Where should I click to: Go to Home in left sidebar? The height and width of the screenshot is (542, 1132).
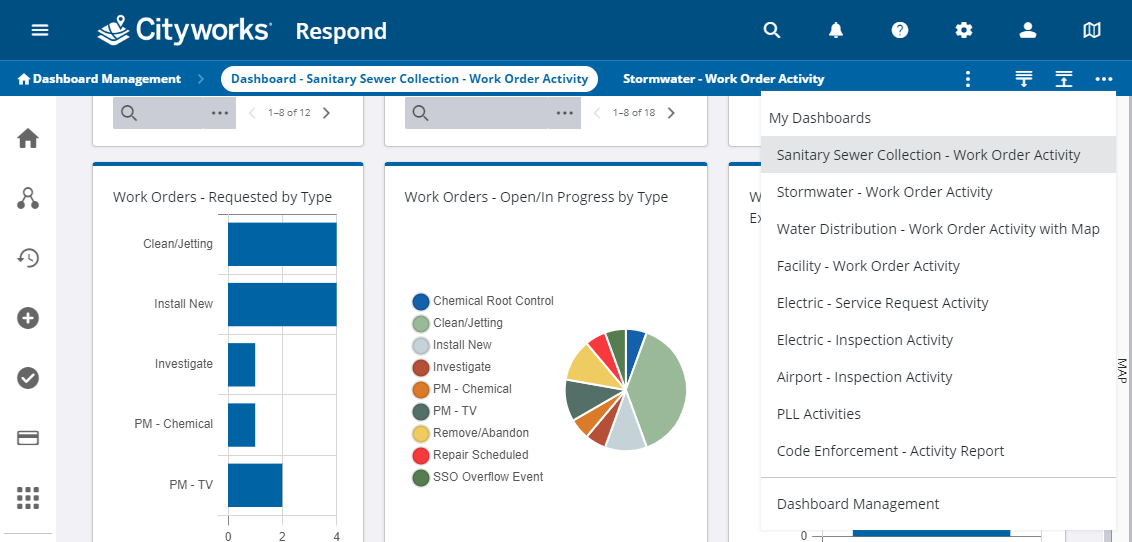pos(28,139)
